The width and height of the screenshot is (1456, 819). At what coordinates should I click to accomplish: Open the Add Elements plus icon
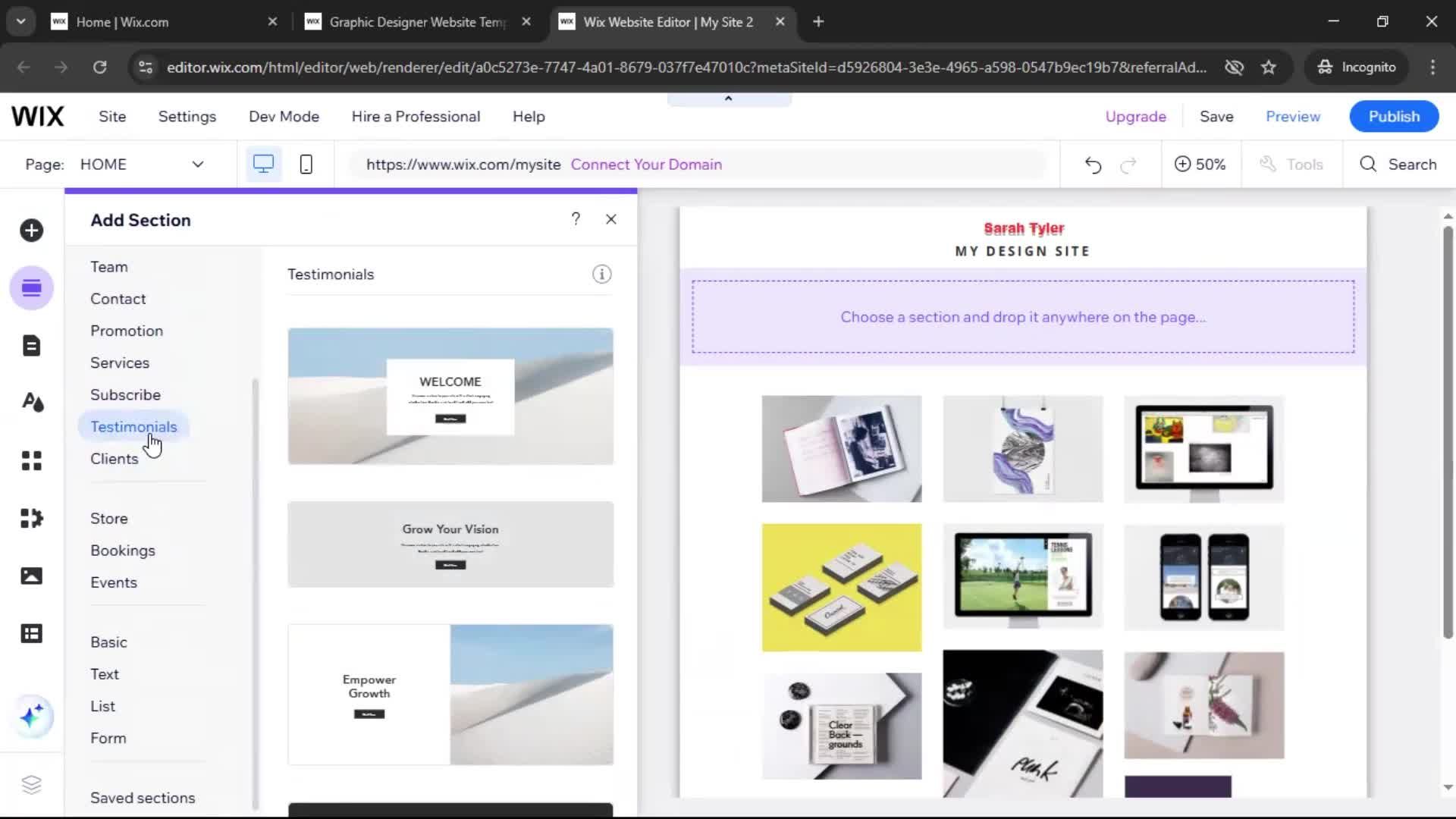point(31,231)
